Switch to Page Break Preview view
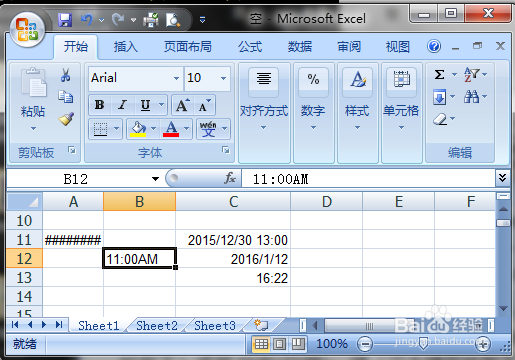 coord(298,344)
